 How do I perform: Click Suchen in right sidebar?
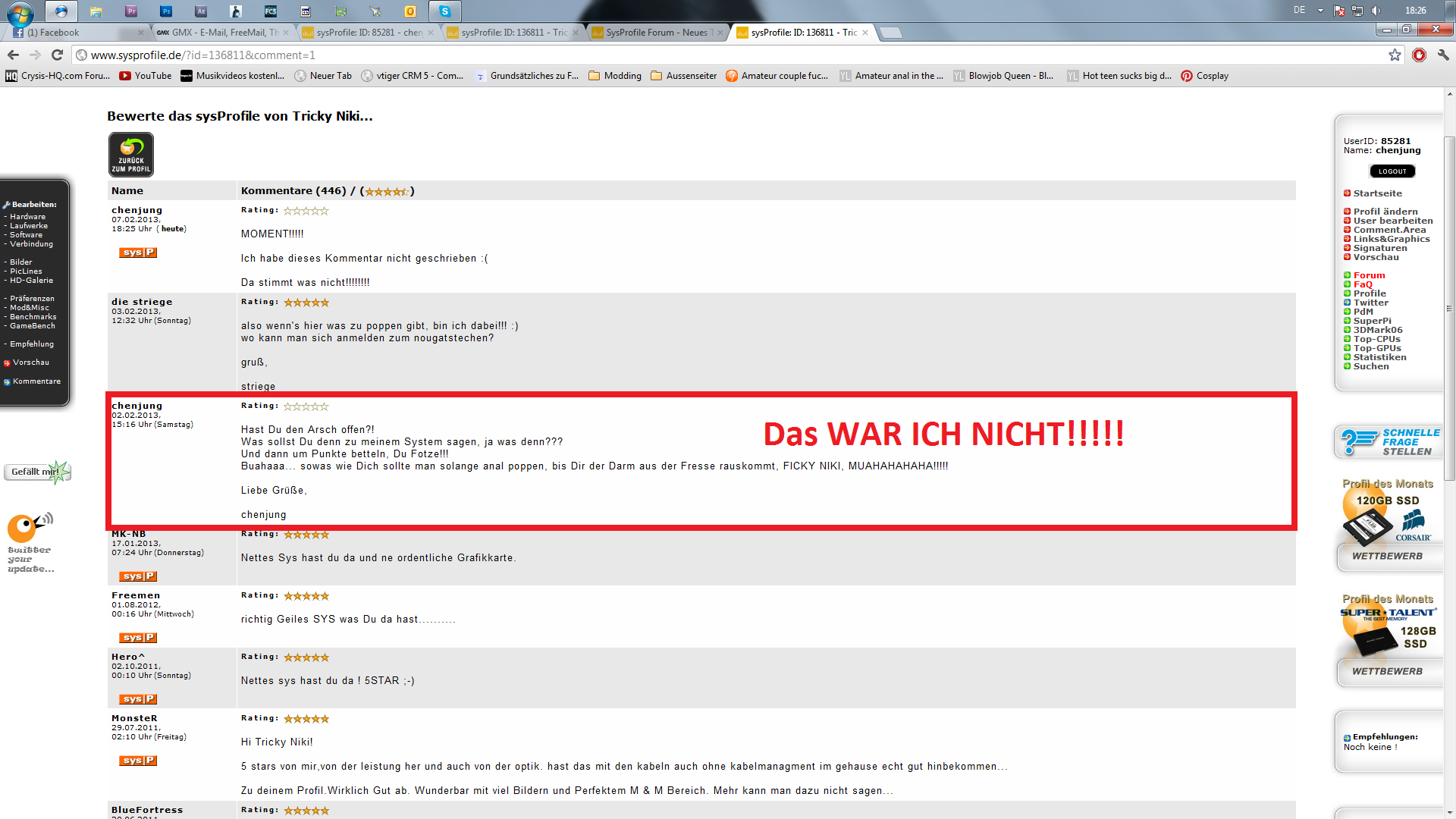[x=1371, y=366]
